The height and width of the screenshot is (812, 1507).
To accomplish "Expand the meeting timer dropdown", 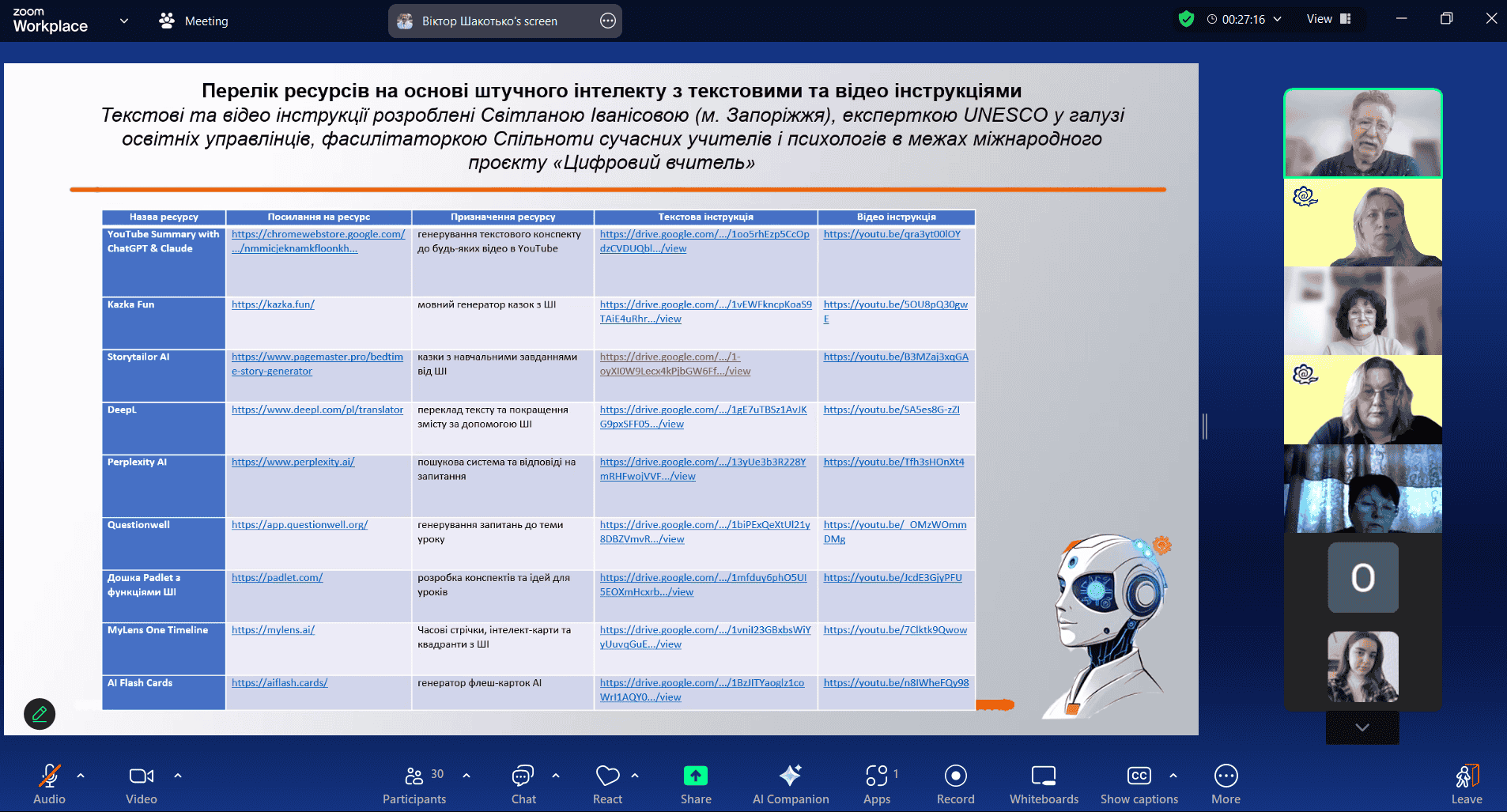I will point(1277,19).
